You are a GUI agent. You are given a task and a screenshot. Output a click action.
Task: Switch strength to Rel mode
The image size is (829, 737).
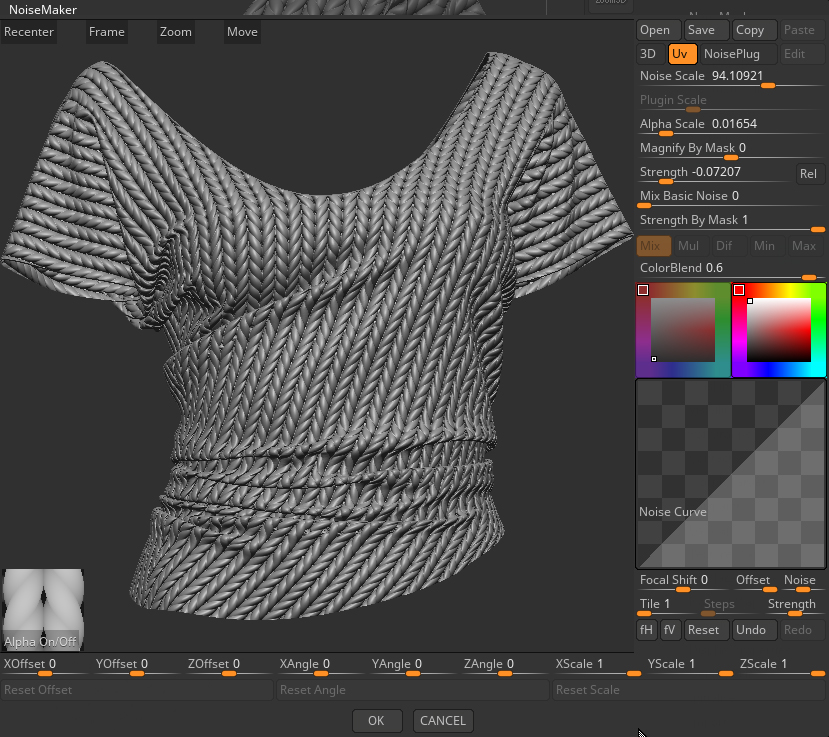point(809,173)
